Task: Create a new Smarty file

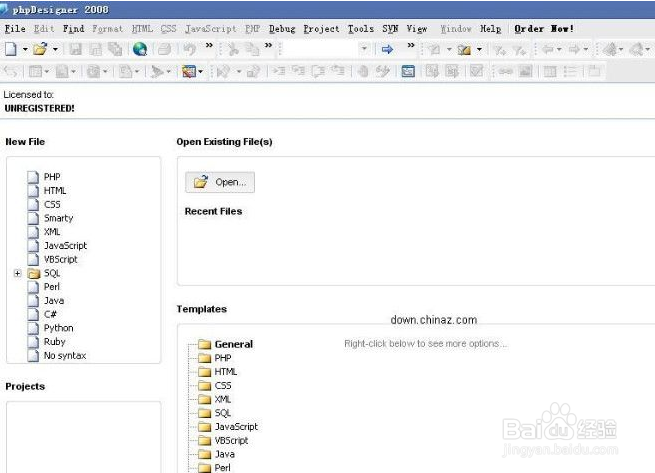Action: (x=58, y=219)
